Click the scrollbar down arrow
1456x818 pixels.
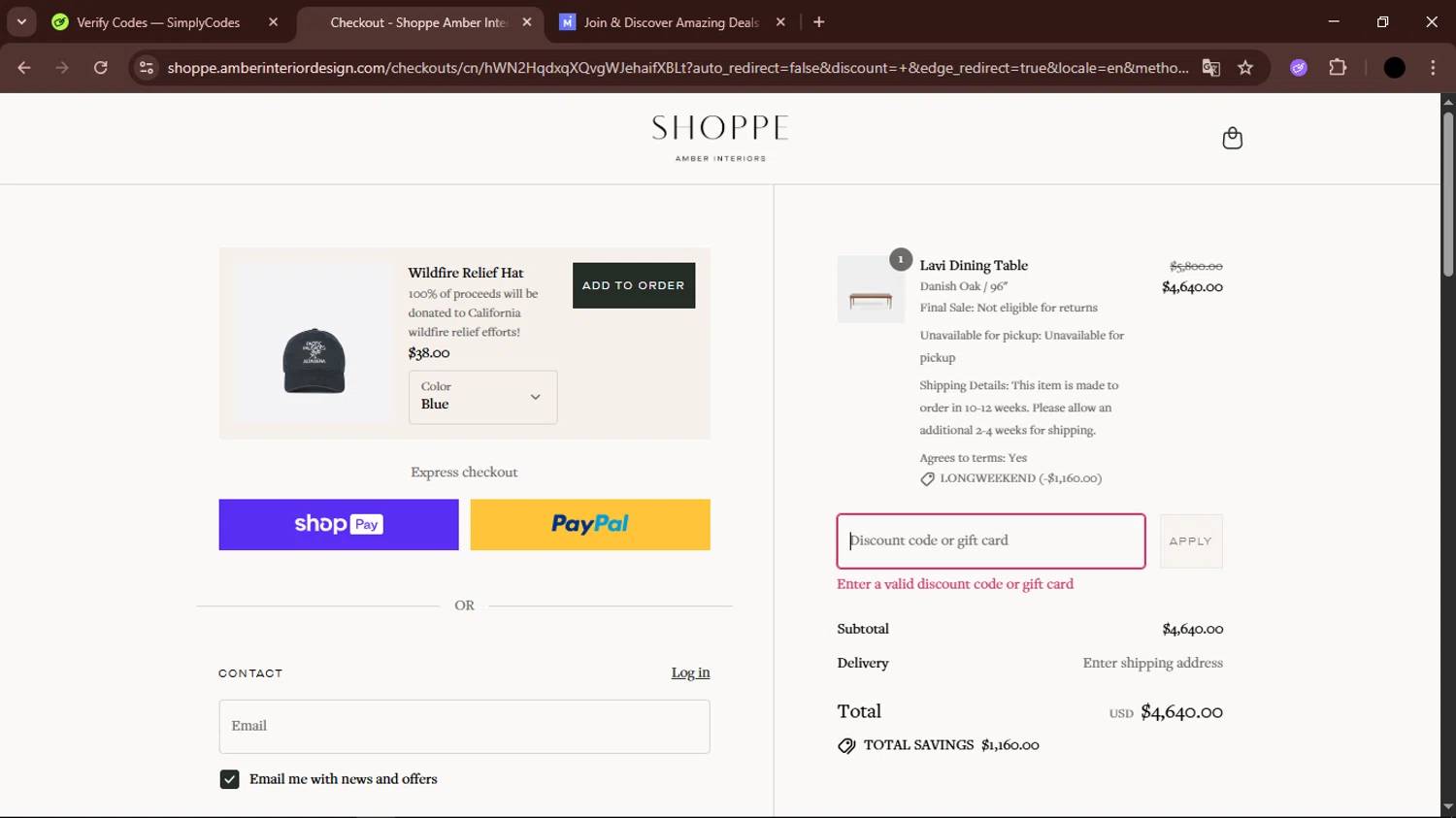coord(1447,806)
